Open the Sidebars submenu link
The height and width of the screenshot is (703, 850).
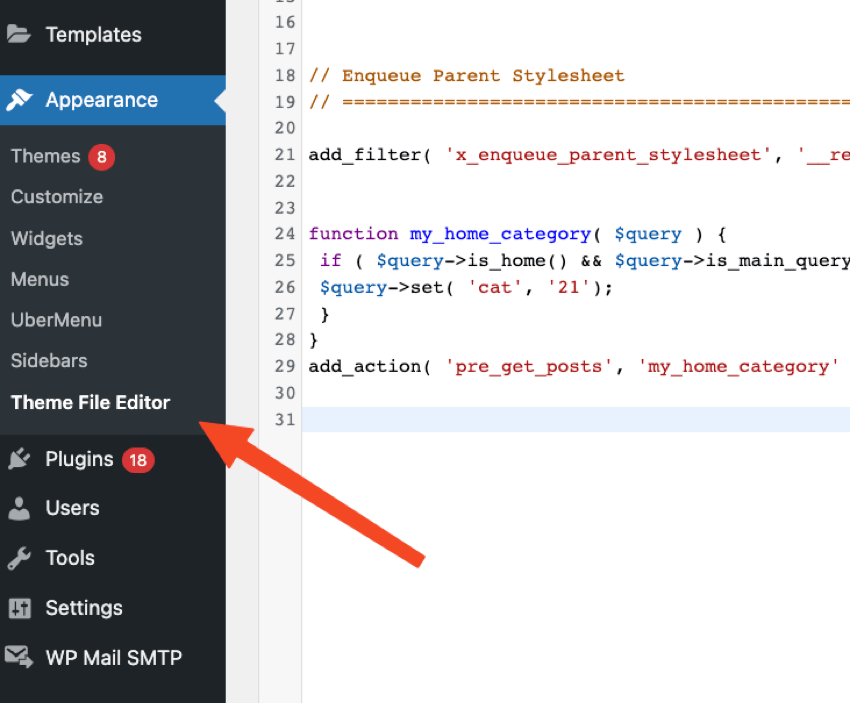tap(49, 361)
